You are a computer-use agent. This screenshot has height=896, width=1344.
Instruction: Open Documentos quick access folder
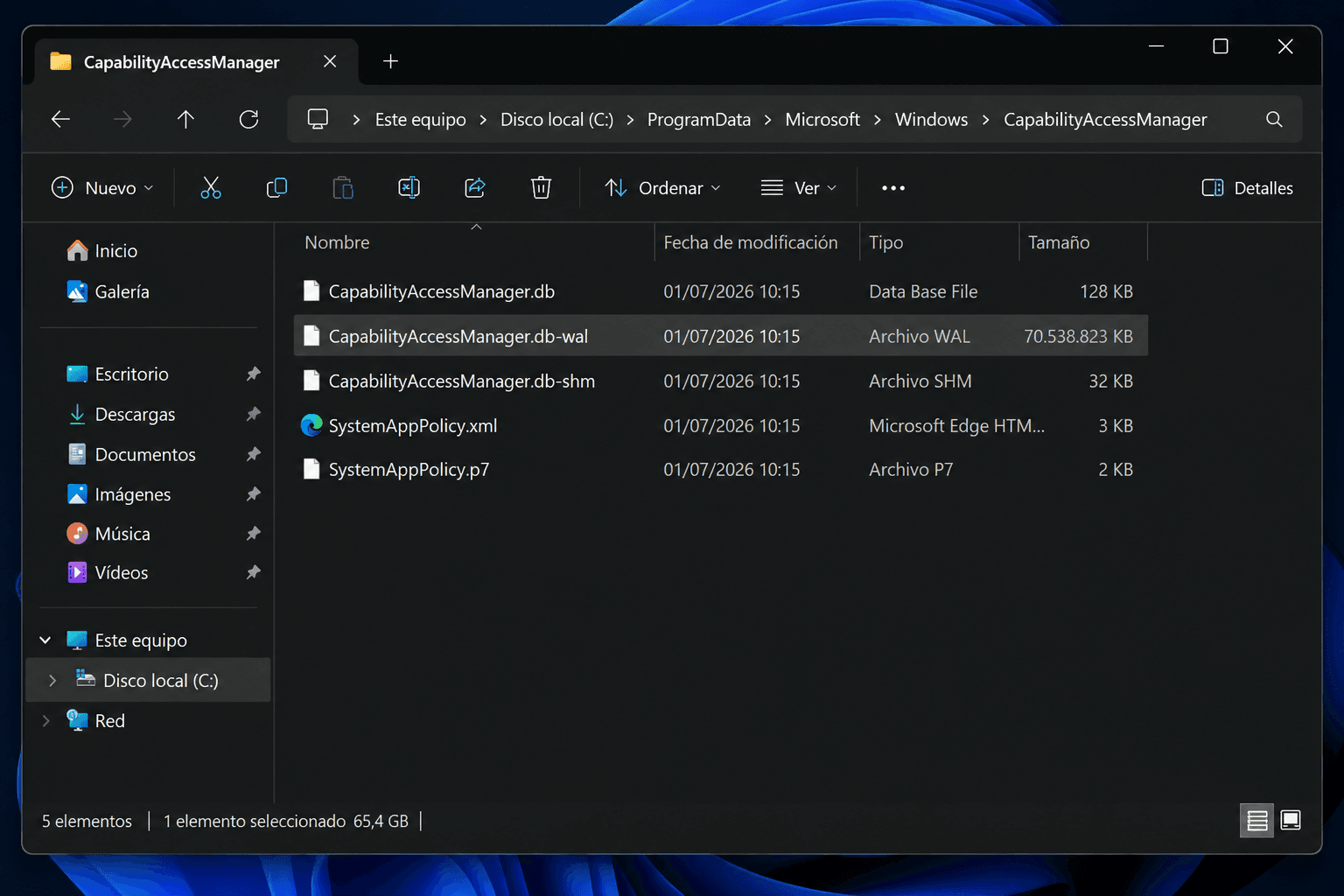145,454
